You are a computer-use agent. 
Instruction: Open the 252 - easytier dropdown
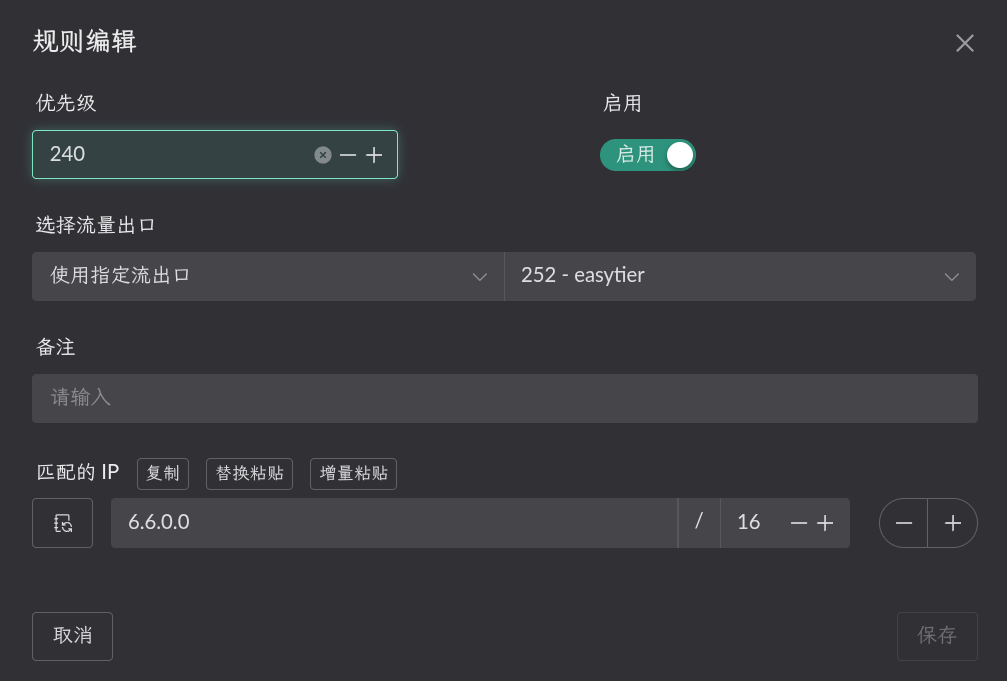[740, 276]
